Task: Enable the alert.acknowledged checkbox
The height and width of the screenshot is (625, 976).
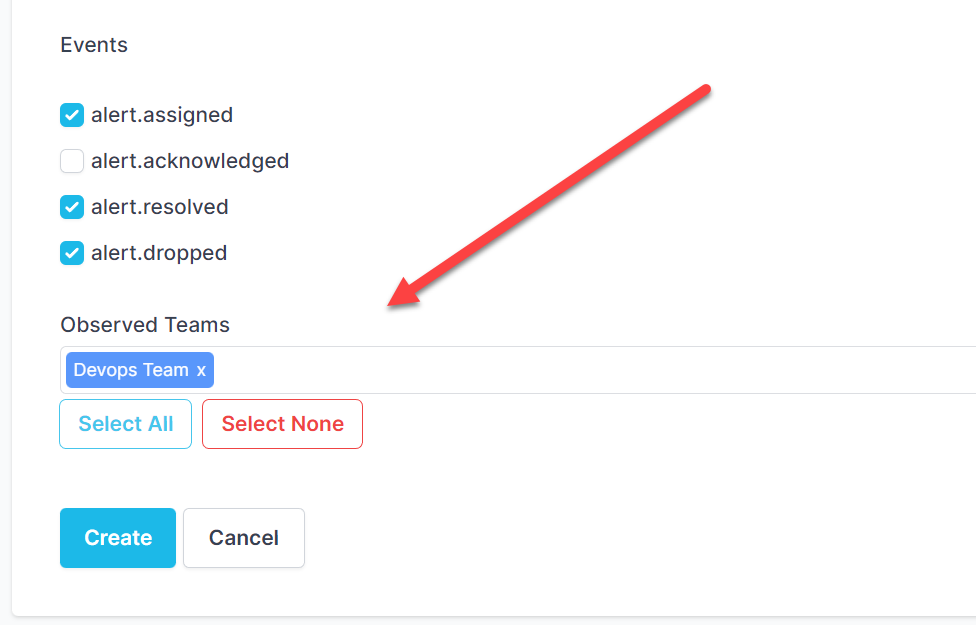Action: [x=72, y=161]
